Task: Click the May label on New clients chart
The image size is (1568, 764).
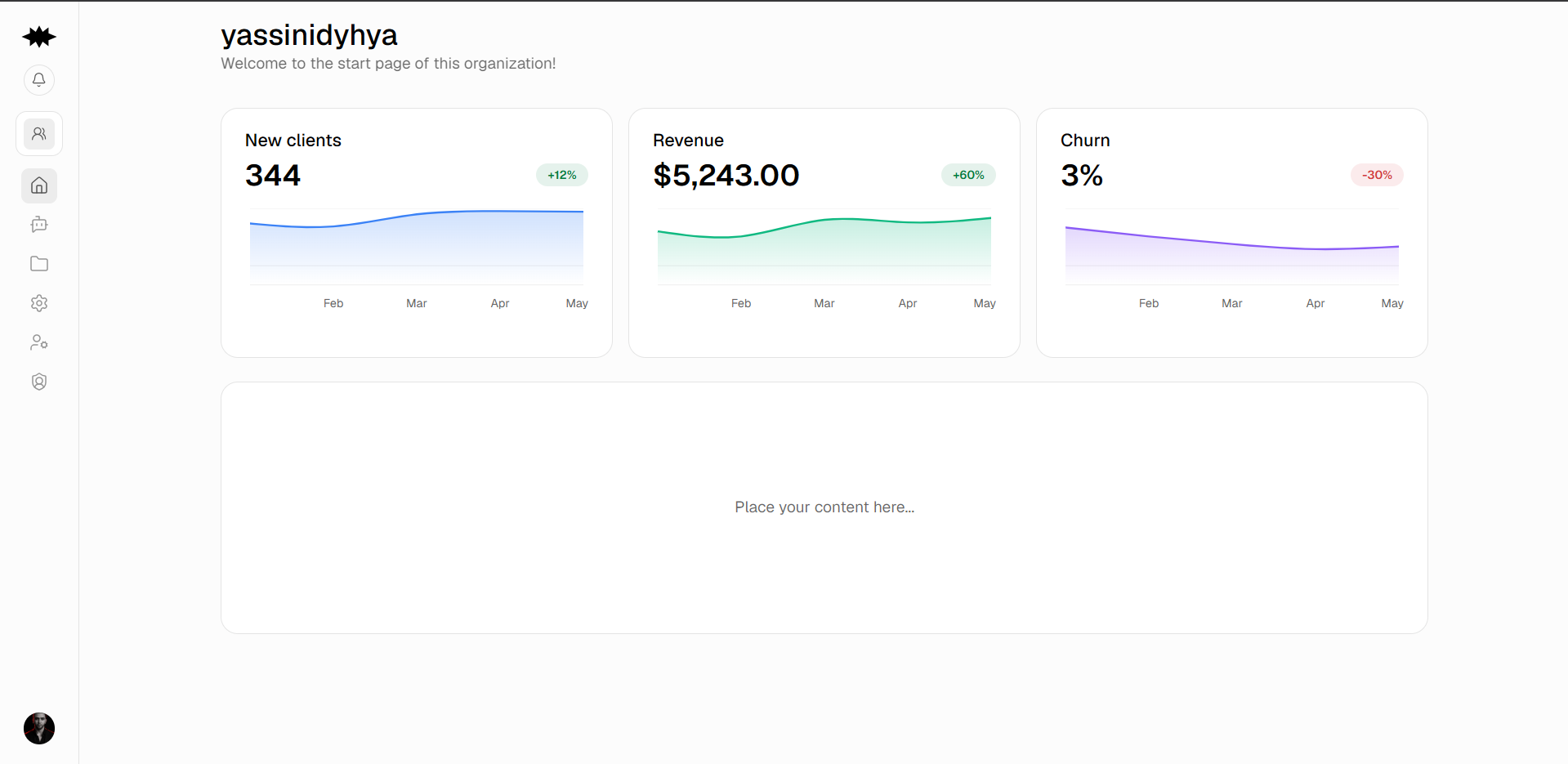Action: [577, 303]
